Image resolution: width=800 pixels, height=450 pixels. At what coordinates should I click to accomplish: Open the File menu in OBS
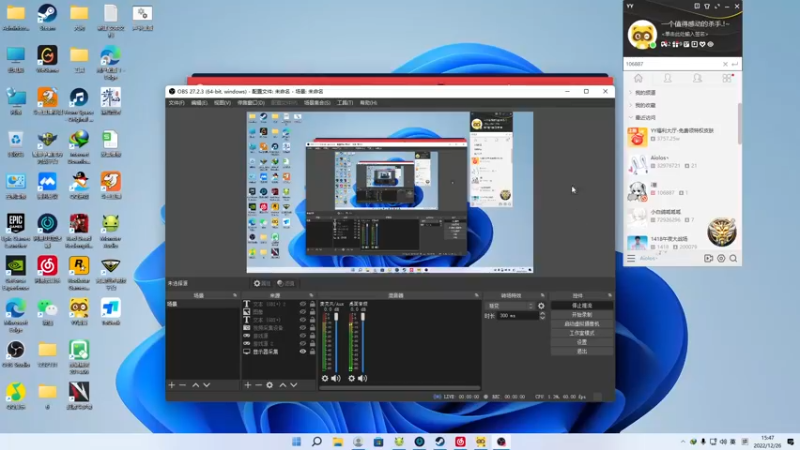coord(177,103)
